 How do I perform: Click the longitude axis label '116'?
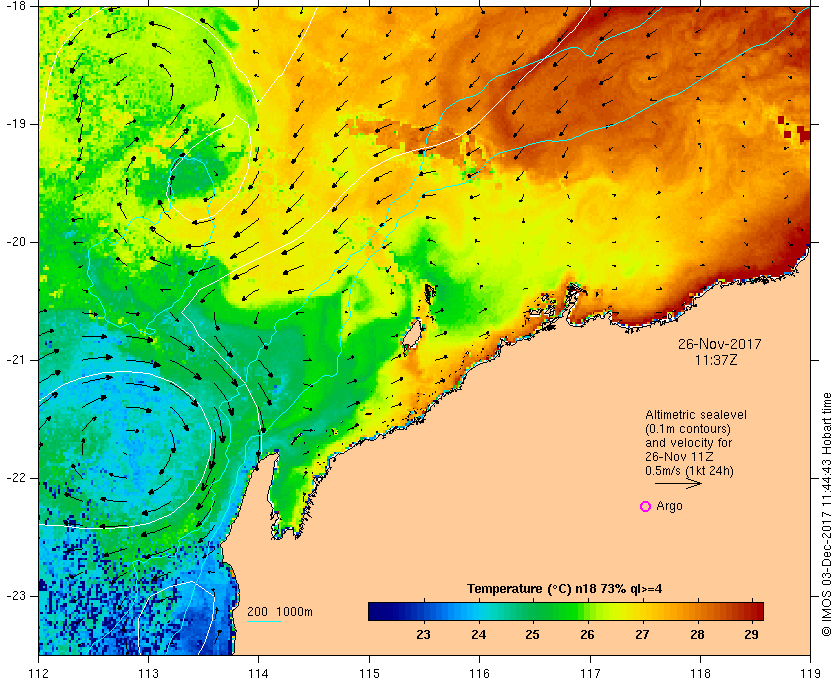click(479, 673)
